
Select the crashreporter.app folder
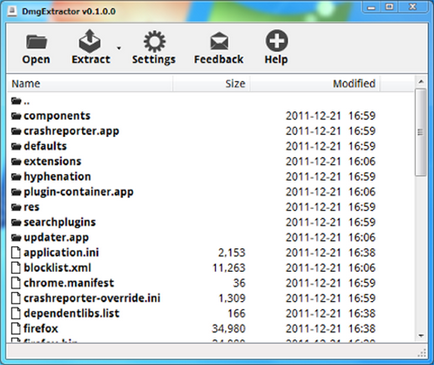(x=65, y=131)
